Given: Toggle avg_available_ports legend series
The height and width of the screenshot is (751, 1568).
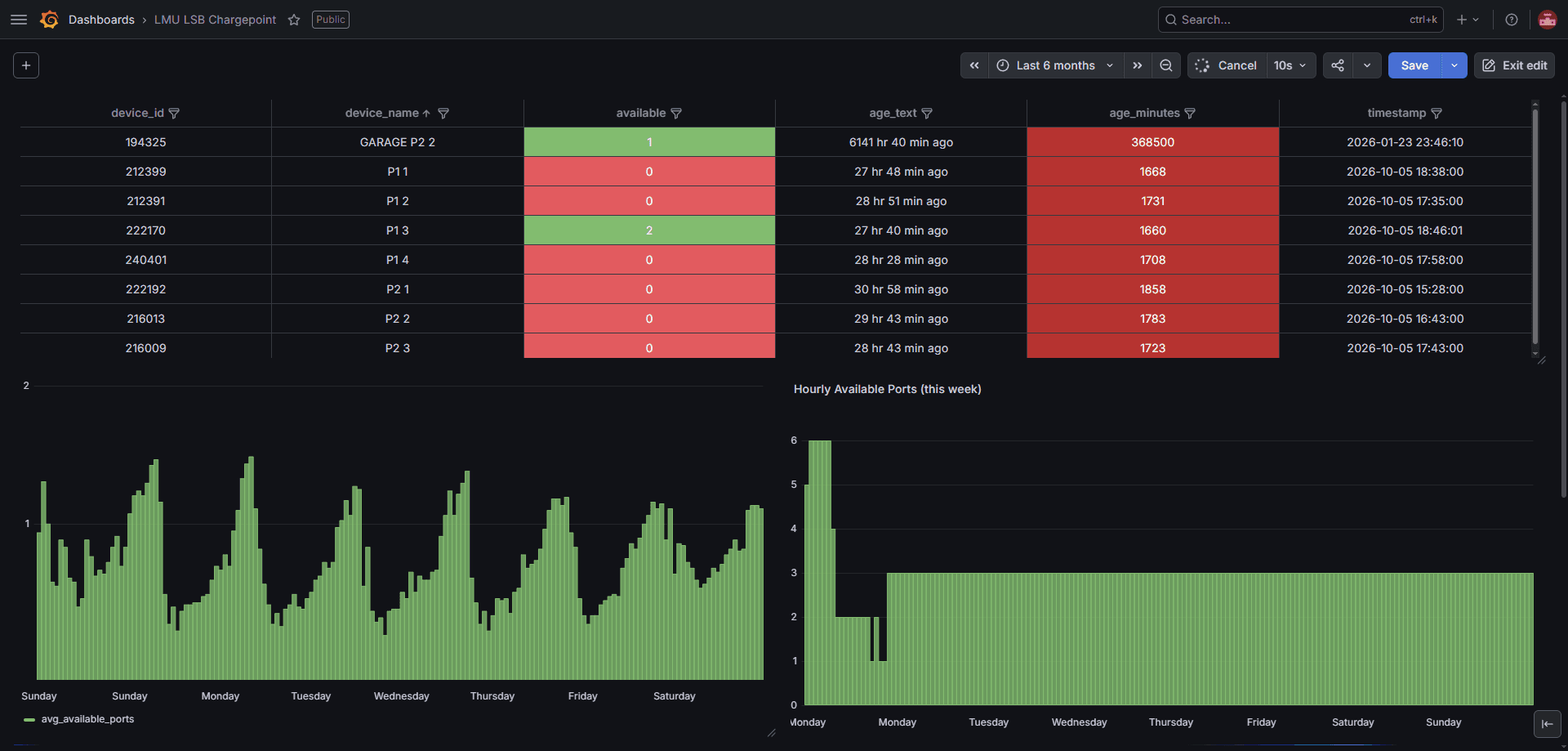Looking at the screenshot, I should (87, 719).
